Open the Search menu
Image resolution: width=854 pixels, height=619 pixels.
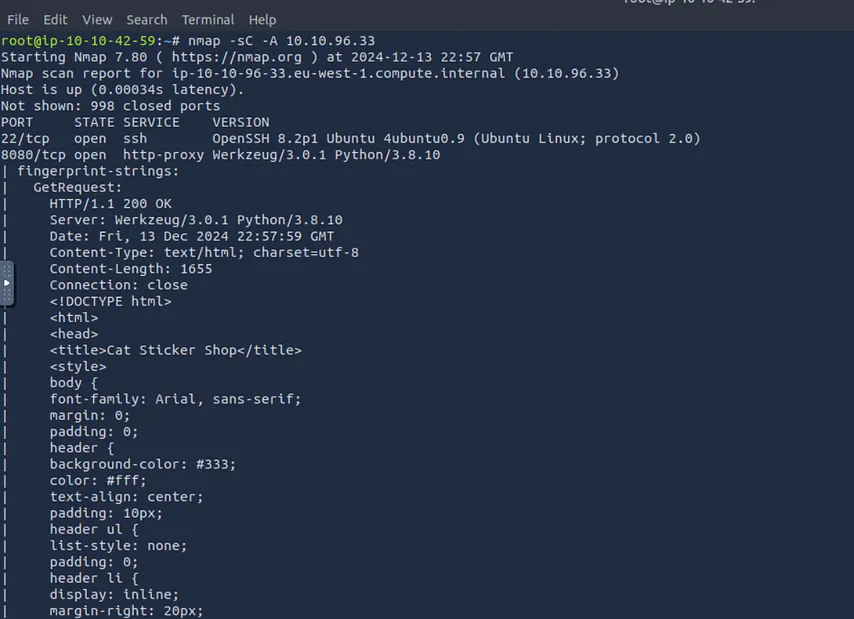tap(147, 20)
